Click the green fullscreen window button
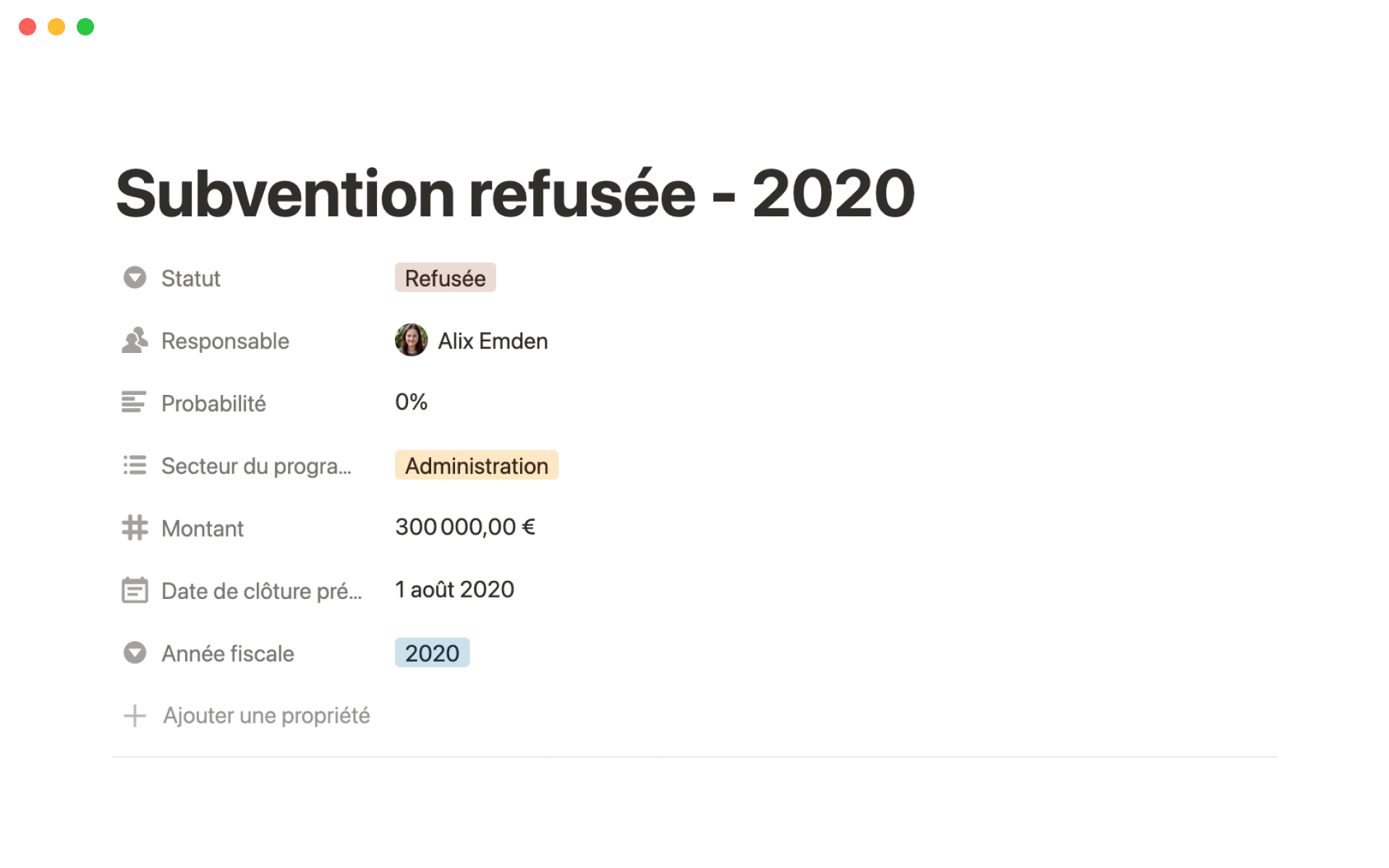Screen dimensions: 1389x868 pyautogui.click(x=85, y=27)
